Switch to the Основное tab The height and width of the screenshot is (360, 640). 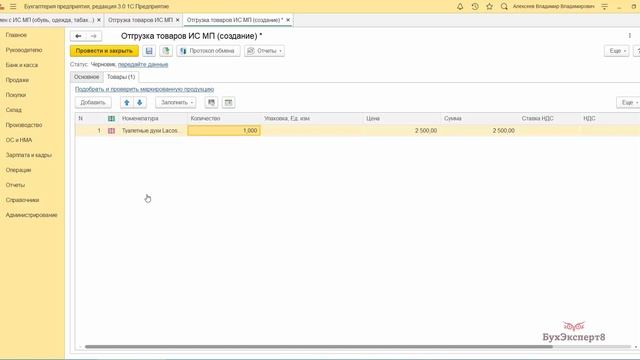[x=87, y=77]
